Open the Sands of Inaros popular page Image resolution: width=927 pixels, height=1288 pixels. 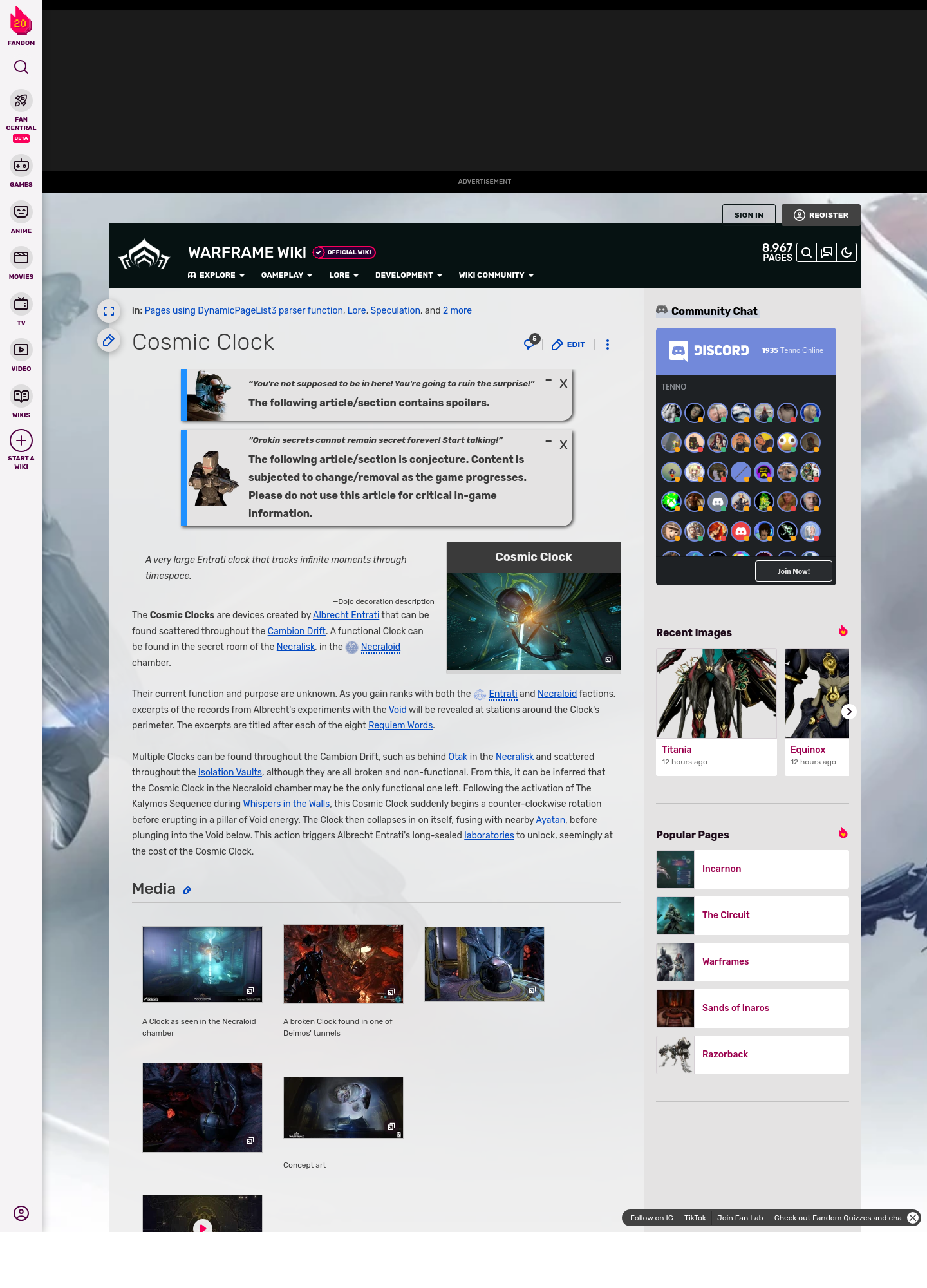[753, 1009]
